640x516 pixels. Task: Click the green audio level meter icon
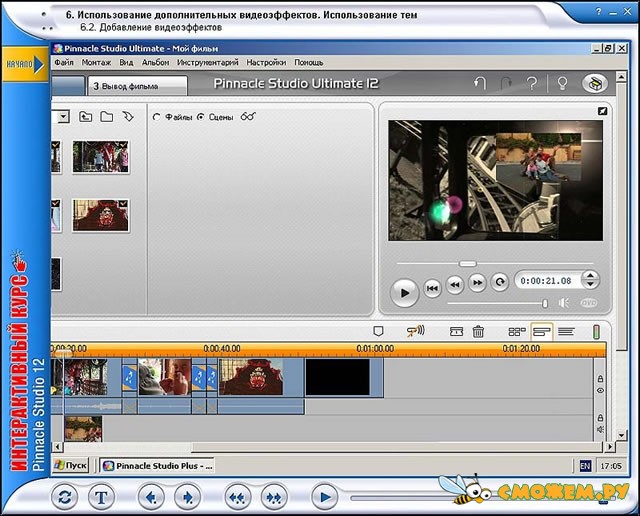[x=596, y=331]
